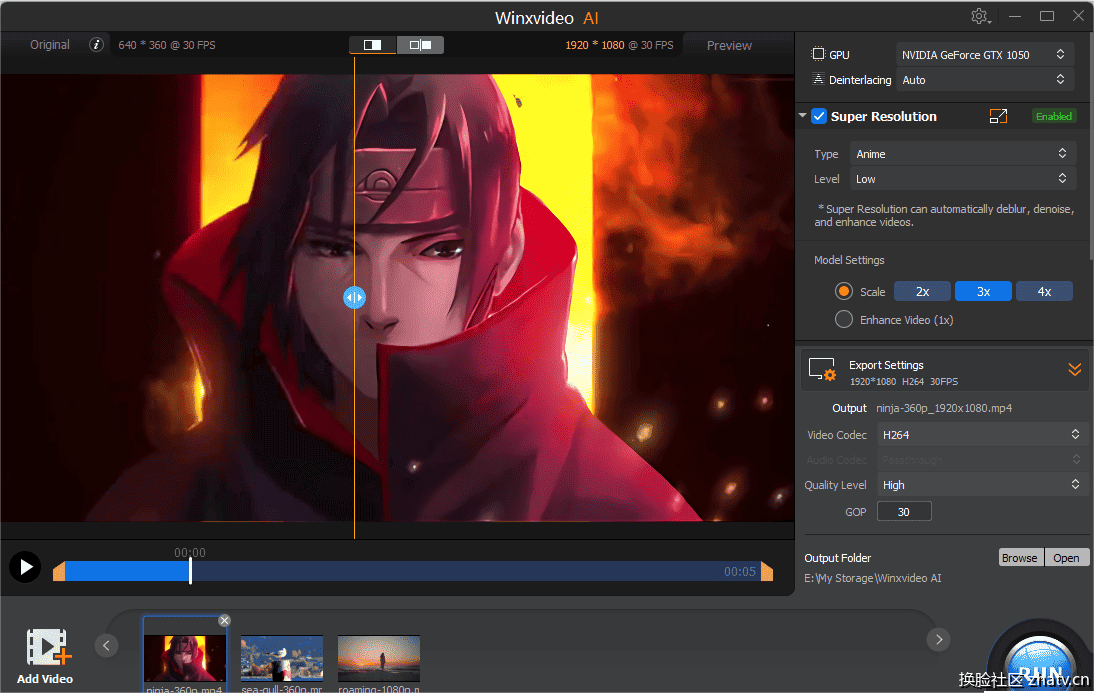Image resolution: width=1094 pixels, height=693 pixels.
Task: Remove the ninja-360p video from list
Action: 224,620
